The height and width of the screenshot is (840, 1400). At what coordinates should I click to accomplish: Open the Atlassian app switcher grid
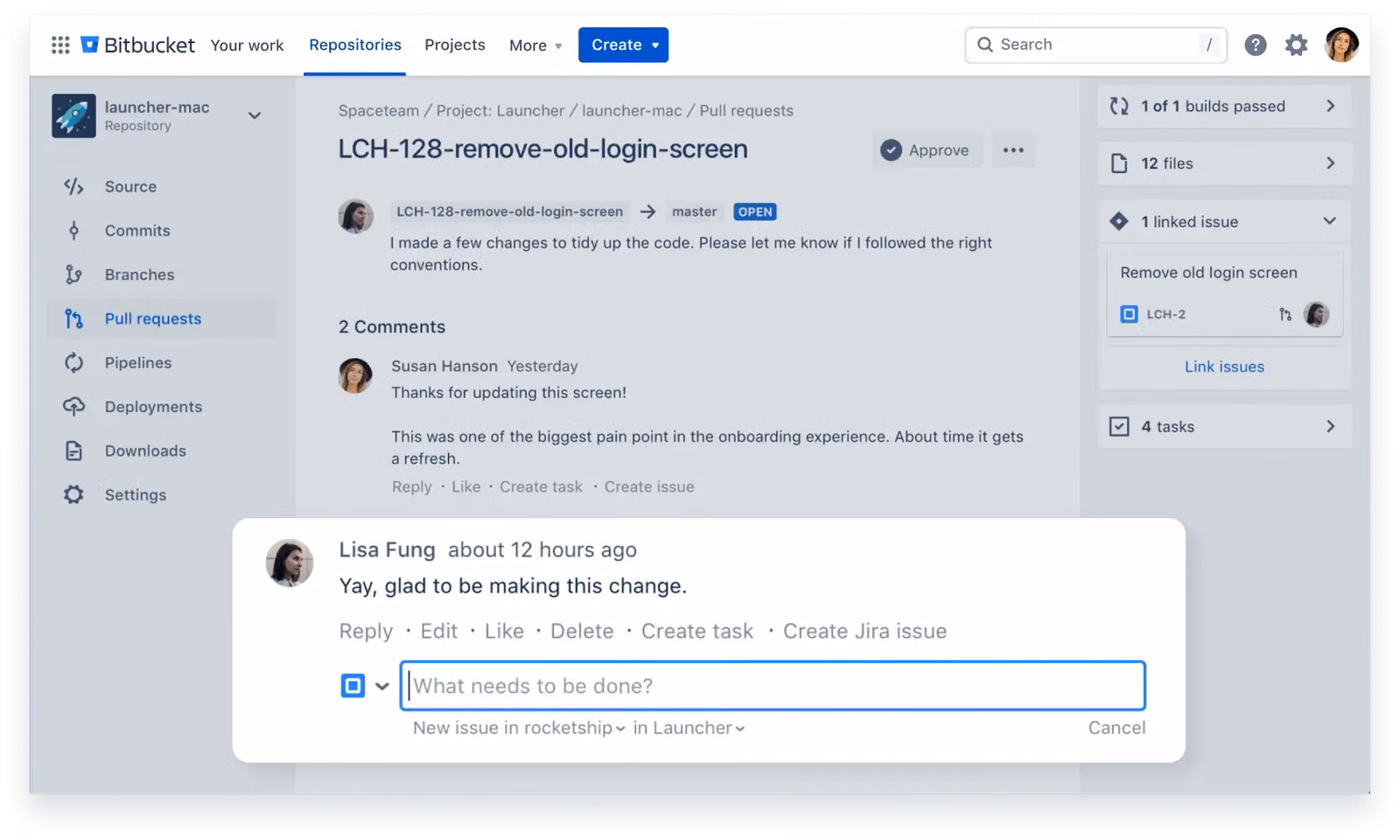(x=60, y=44)
